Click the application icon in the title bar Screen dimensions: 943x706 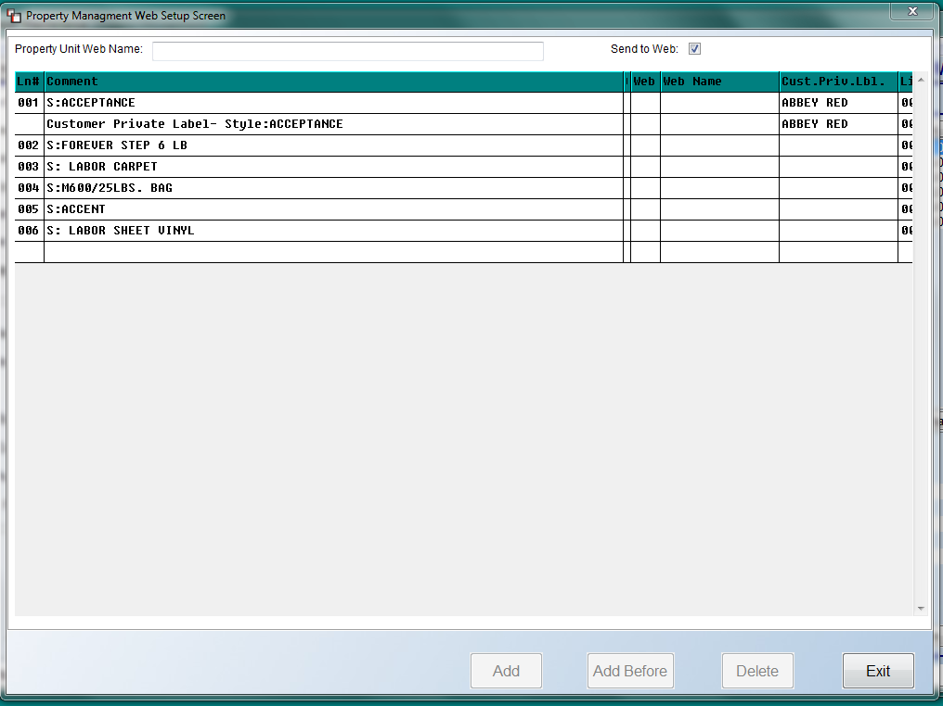[14, 15]
